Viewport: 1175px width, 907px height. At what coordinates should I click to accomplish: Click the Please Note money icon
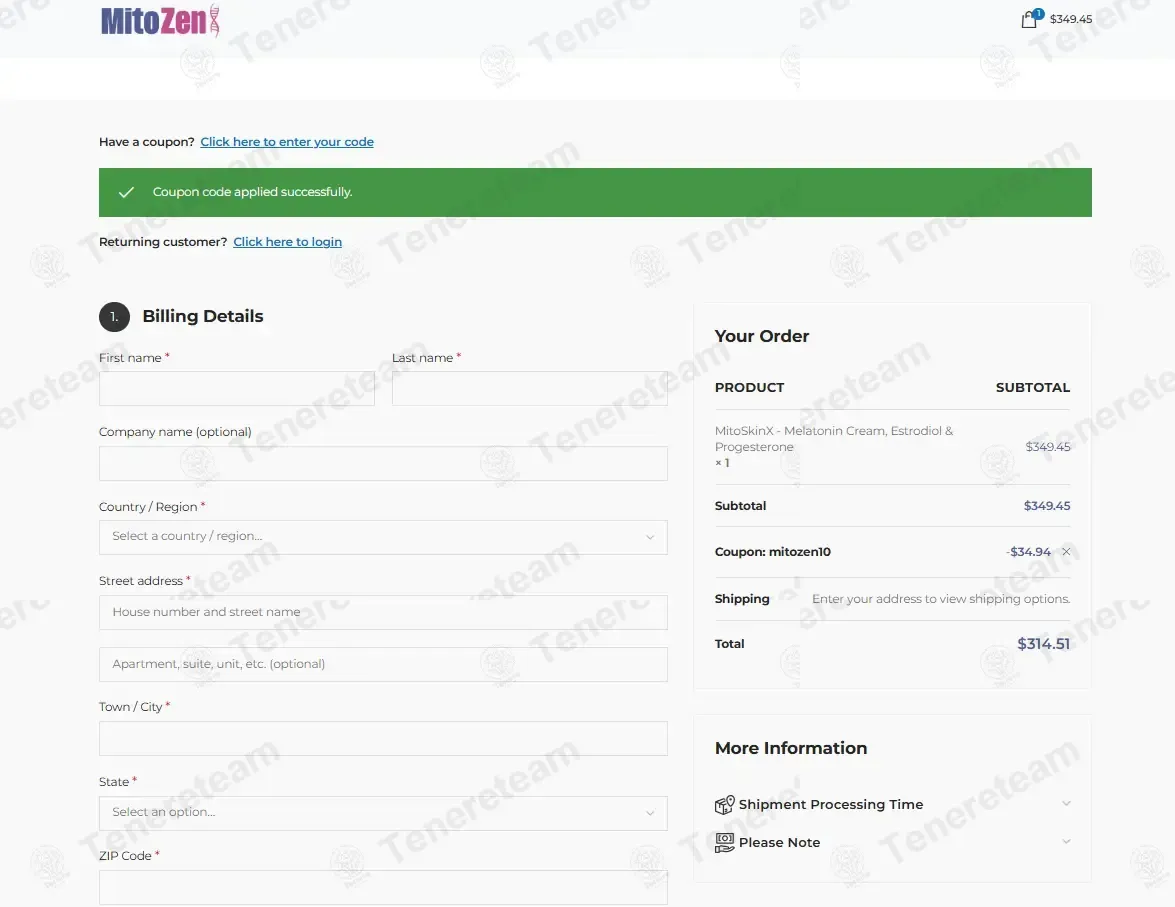pos(724,843)
